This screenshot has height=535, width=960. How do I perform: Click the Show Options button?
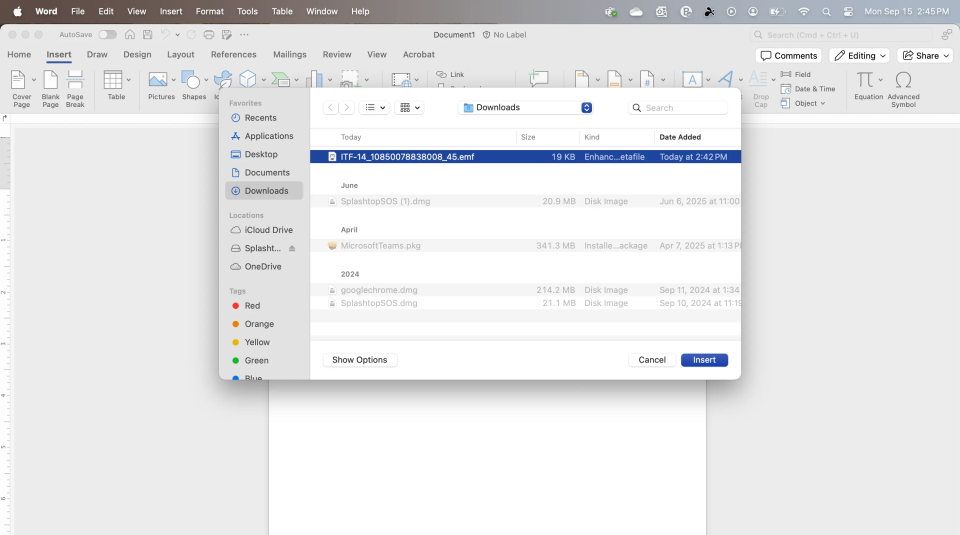click(x=360, y=360)
